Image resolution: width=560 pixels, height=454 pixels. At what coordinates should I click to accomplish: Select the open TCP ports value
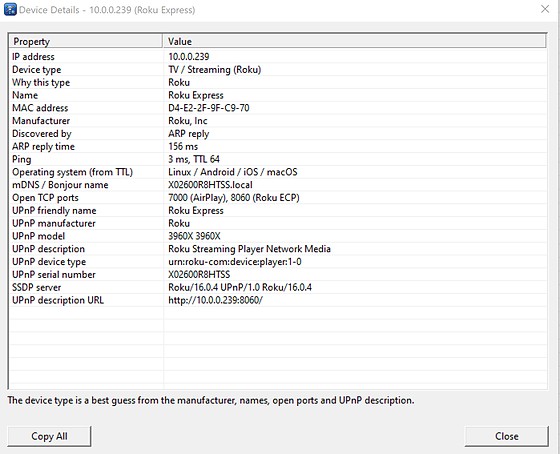[234, 198]
